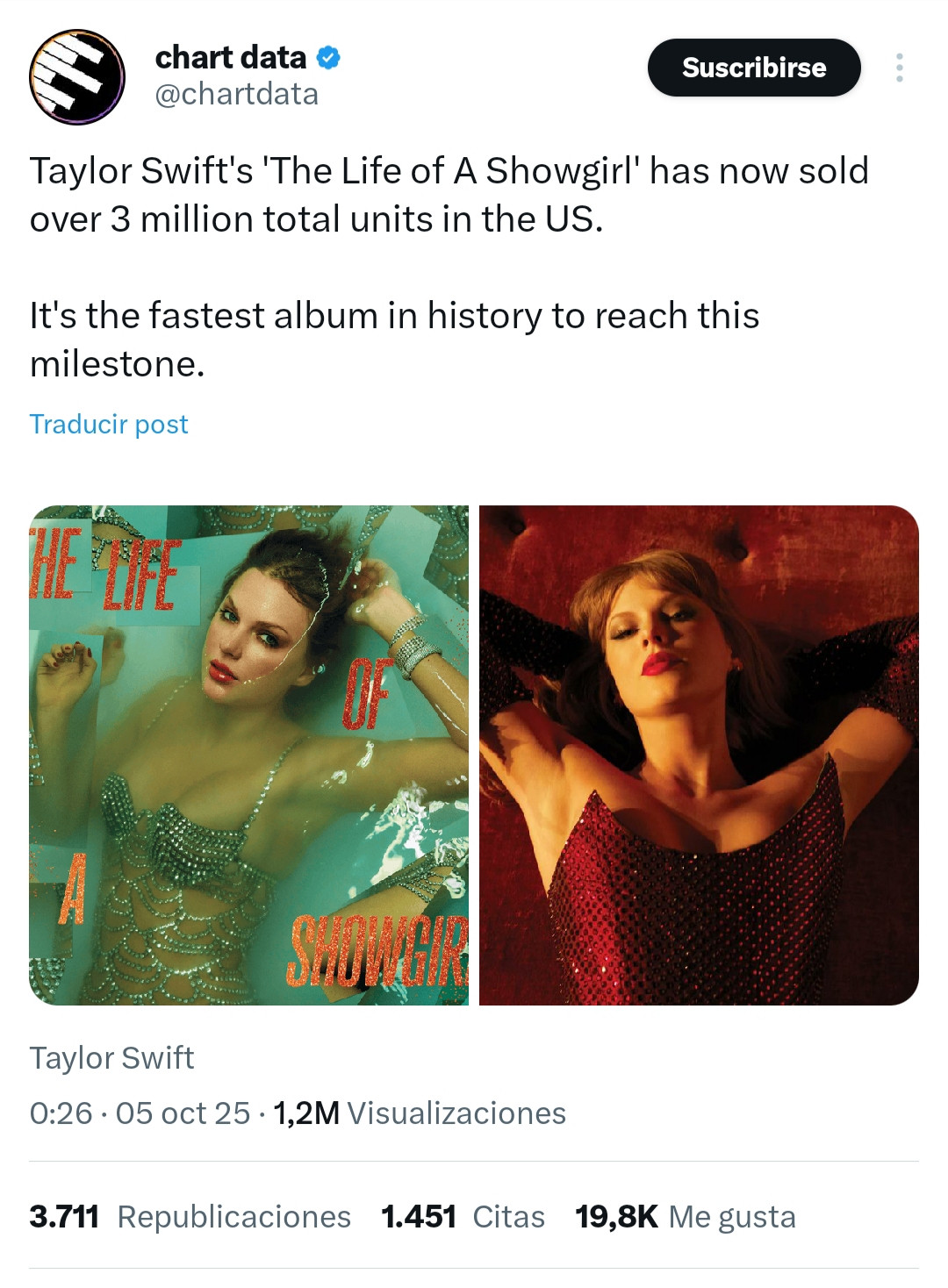Viewport: 948px width, 1288px height.
Task: Open the Republicaciones list
Action: pyautogui.click(x=233, y=1217)
